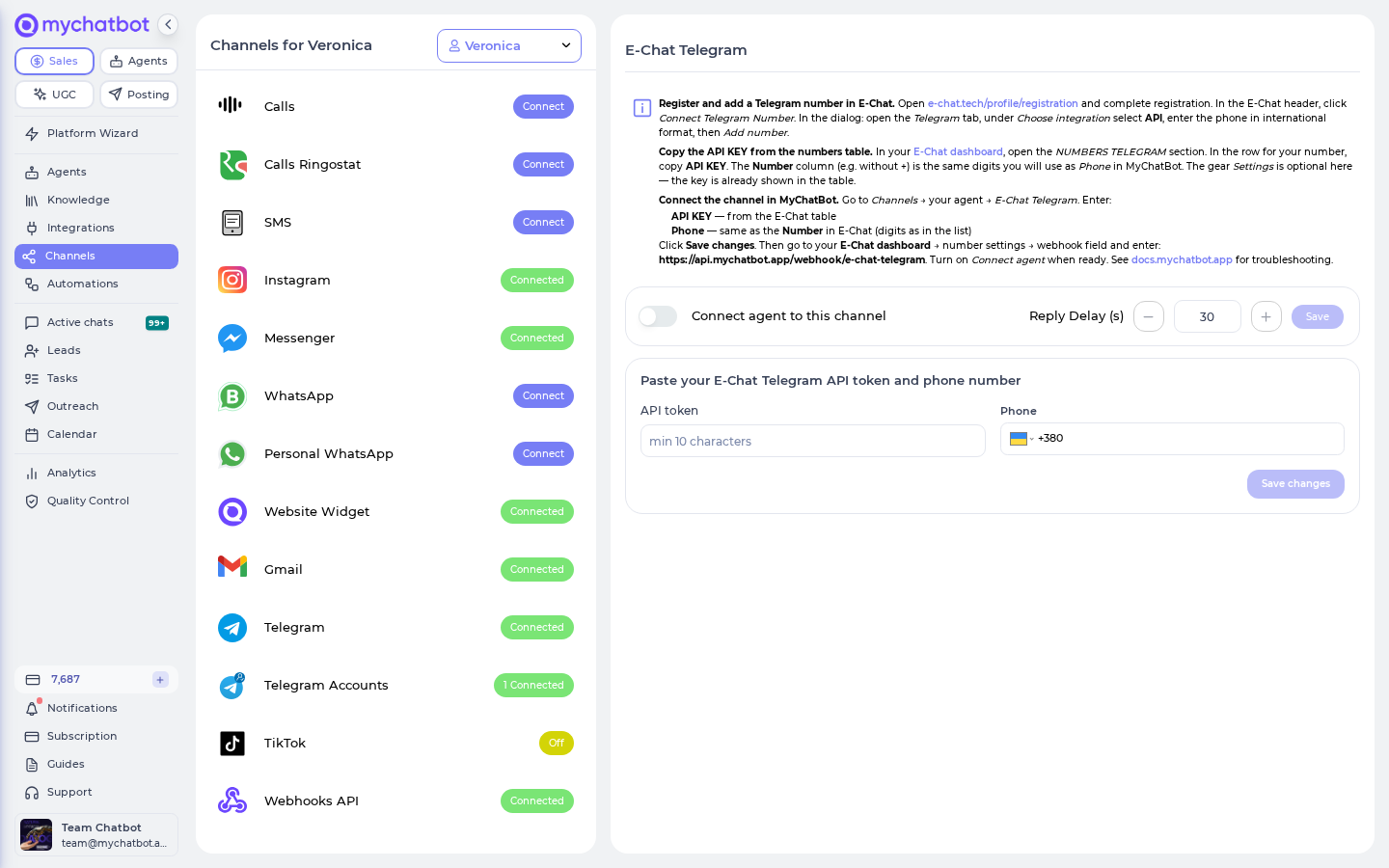Open Tasks in the sidebar
Image resolution: width=1389 pixels, height=868 pixels.
[95, 378]
